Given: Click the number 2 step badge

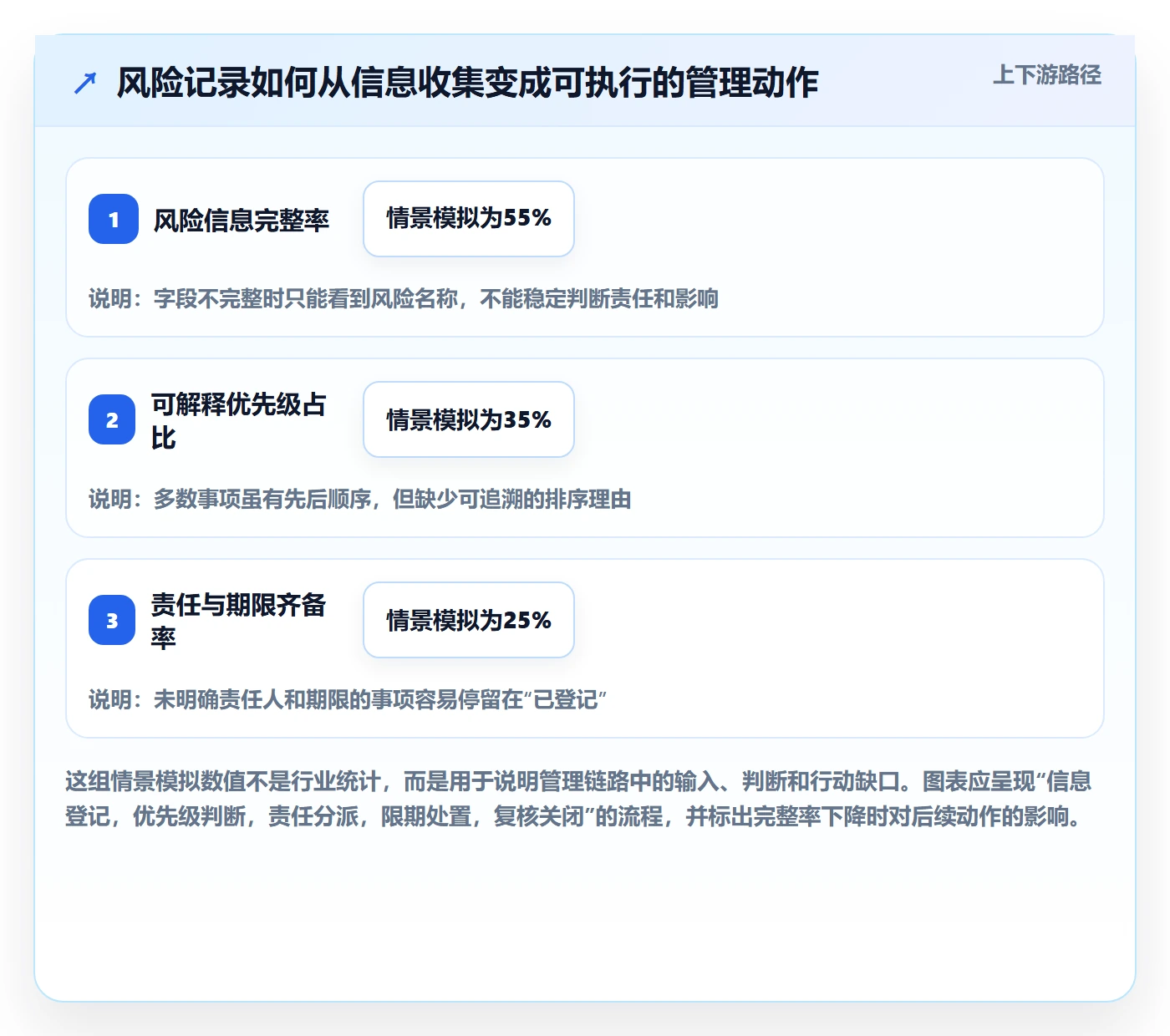Looking at the screenshot, I should [x=112, y=419].
